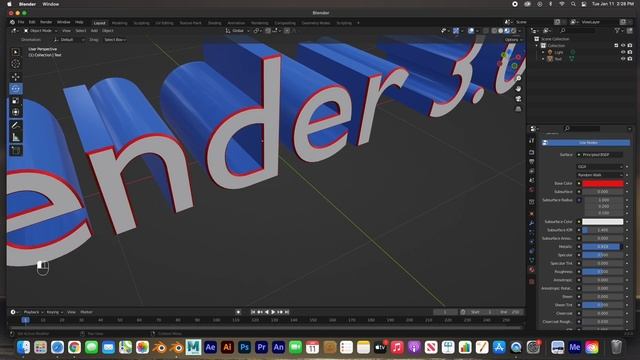Select the Move tool in the viewport toolbar
Screen dimensions: 640x360
[16, 76]
